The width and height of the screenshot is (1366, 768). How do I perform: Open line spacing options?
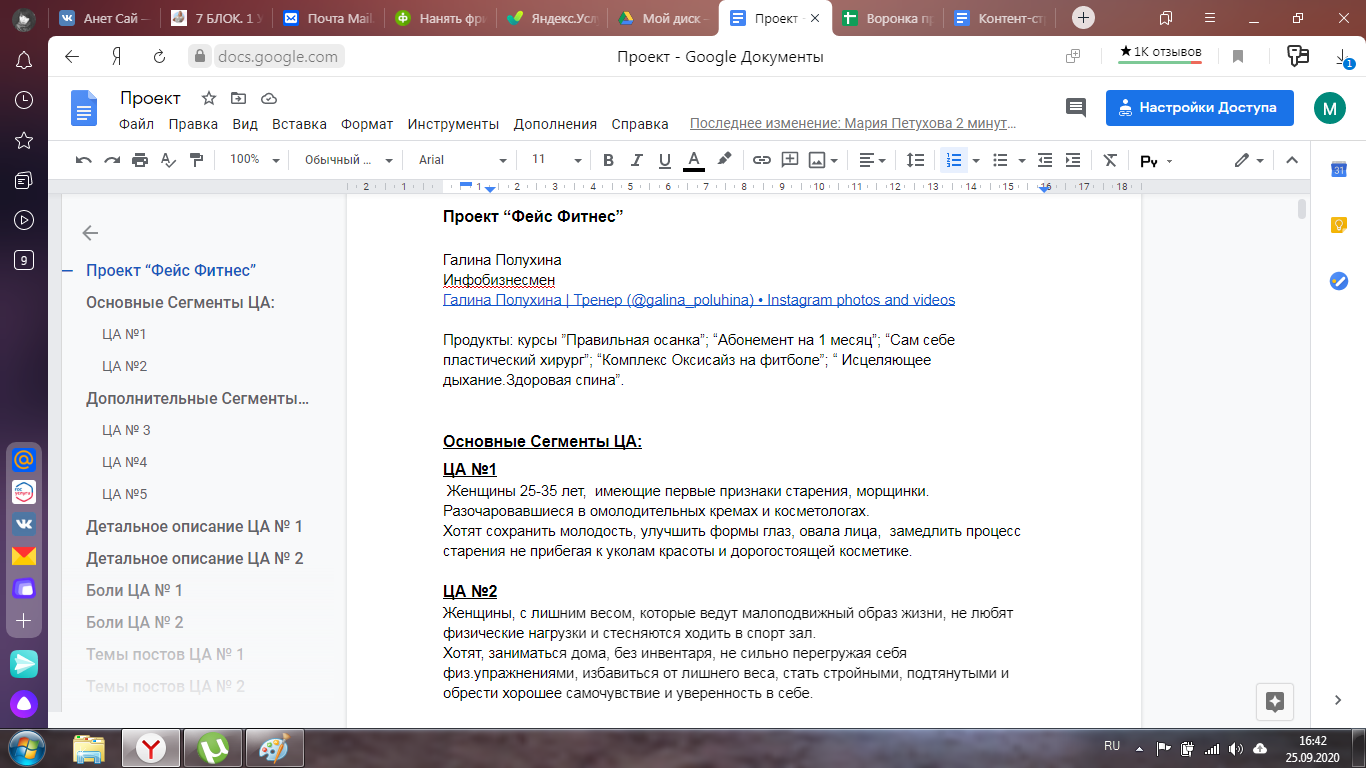click(x=915, y=160)
